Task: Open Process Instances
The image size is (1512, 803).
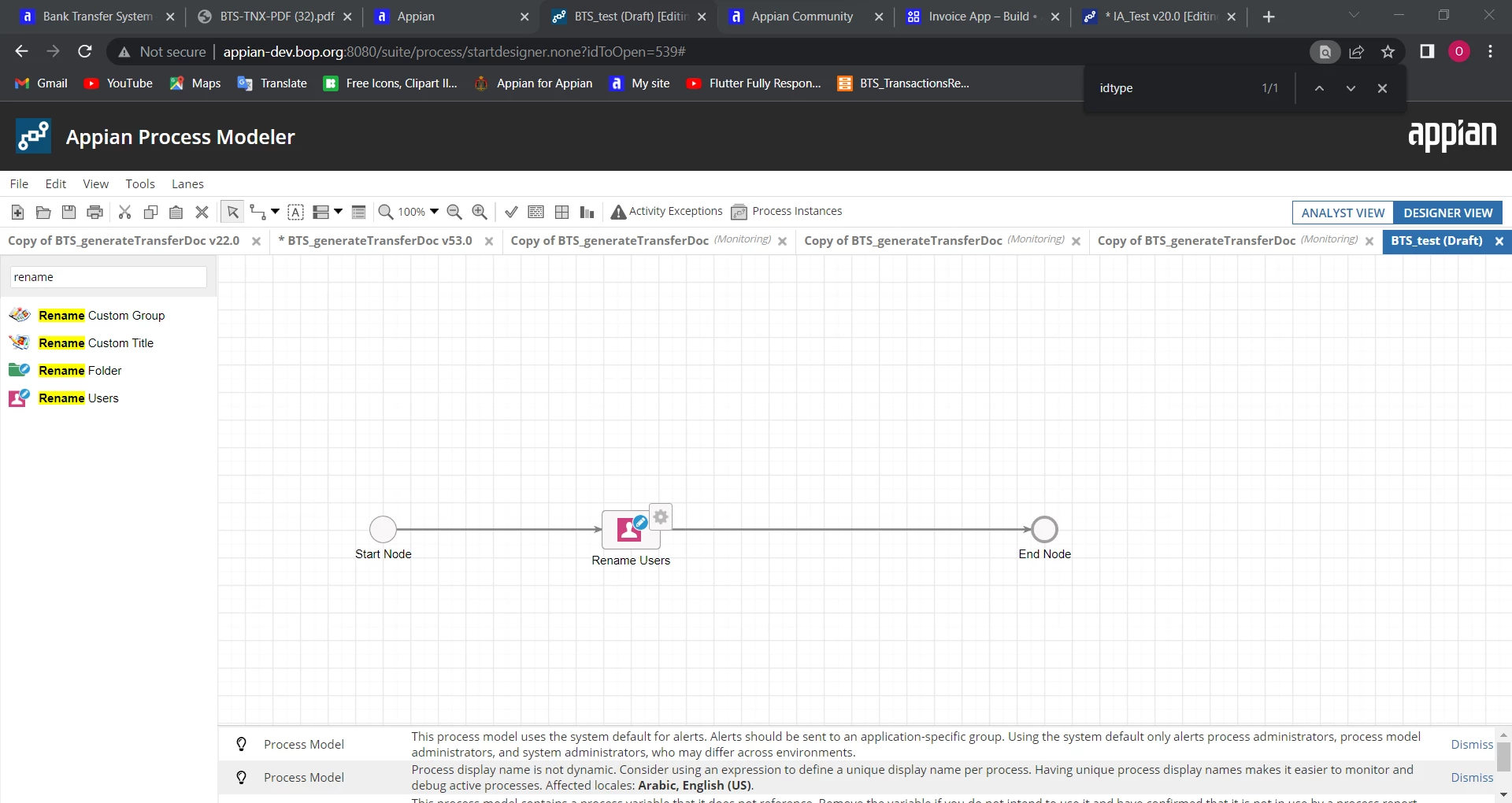Action: 787,211
